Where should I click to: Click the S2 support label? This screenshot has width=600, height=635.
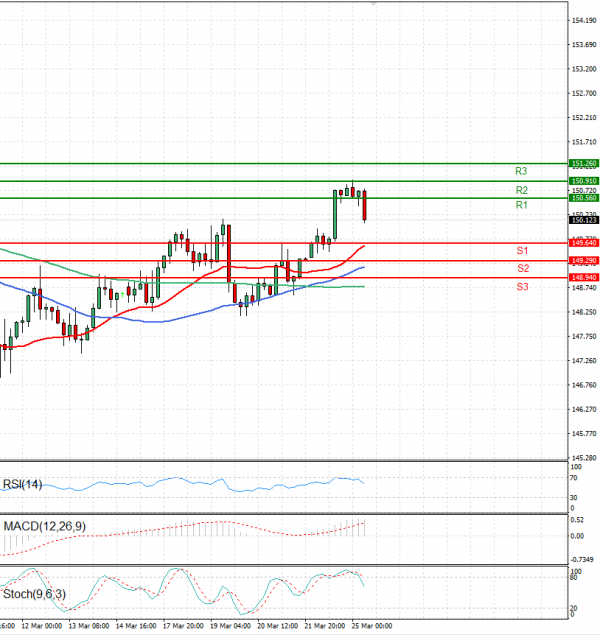pyautogui.click(x=523, y=268)
